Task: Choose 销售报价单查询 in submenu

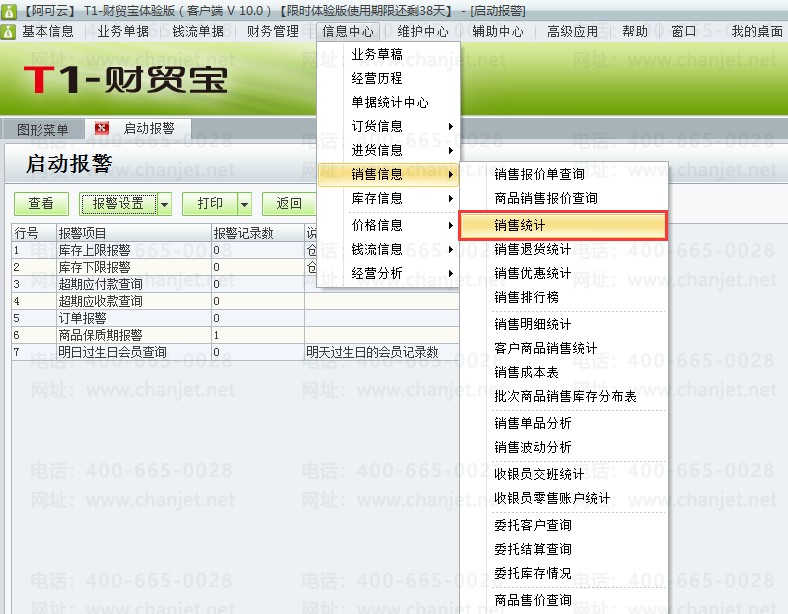Action: (x=563, y=174)
